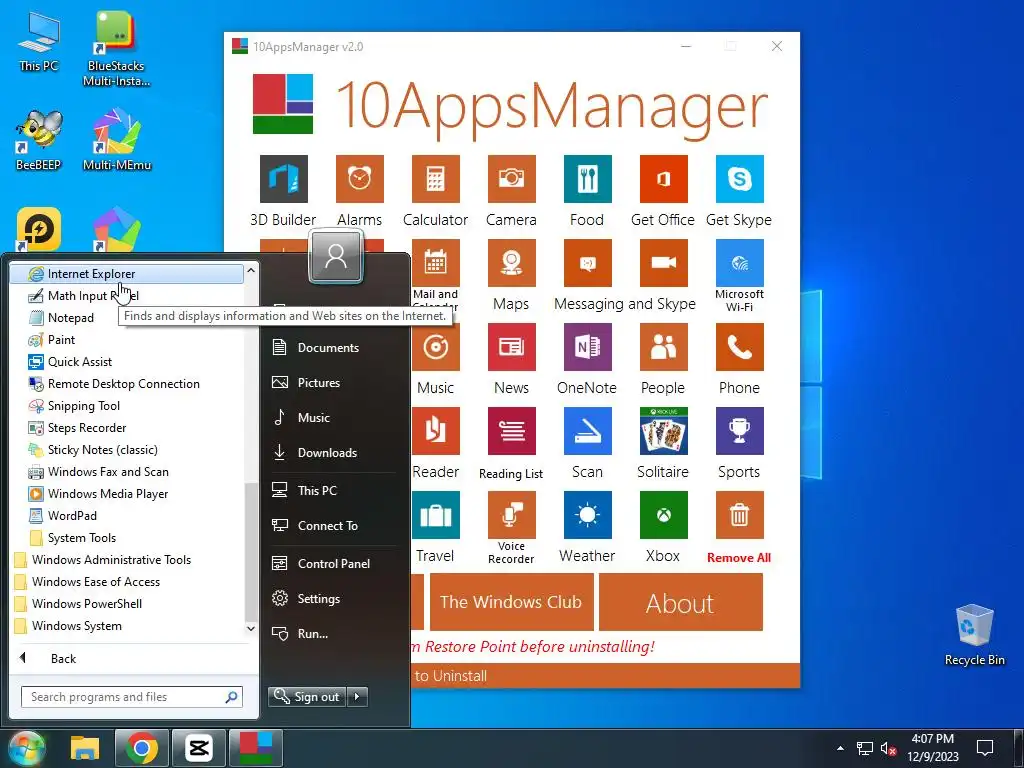The image size is (1024, 768).
Task: Open File Explorer from the taskbar
Action: (85, 748)
